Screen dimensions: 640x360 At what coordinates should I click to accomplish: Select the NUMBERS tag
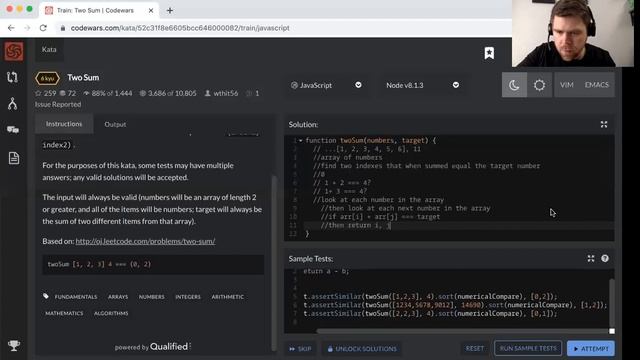151,297
